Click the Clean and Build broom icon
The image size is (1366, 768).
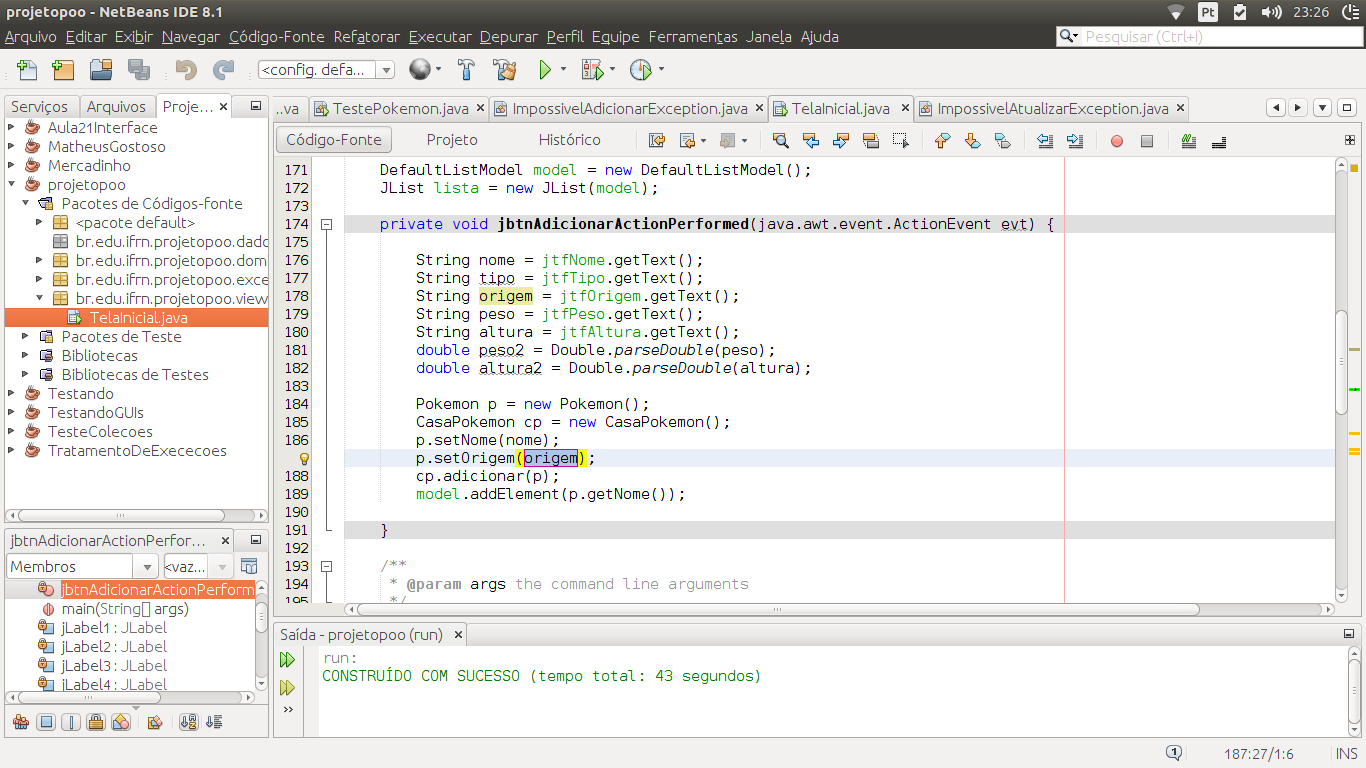click(x=504, y=70)
